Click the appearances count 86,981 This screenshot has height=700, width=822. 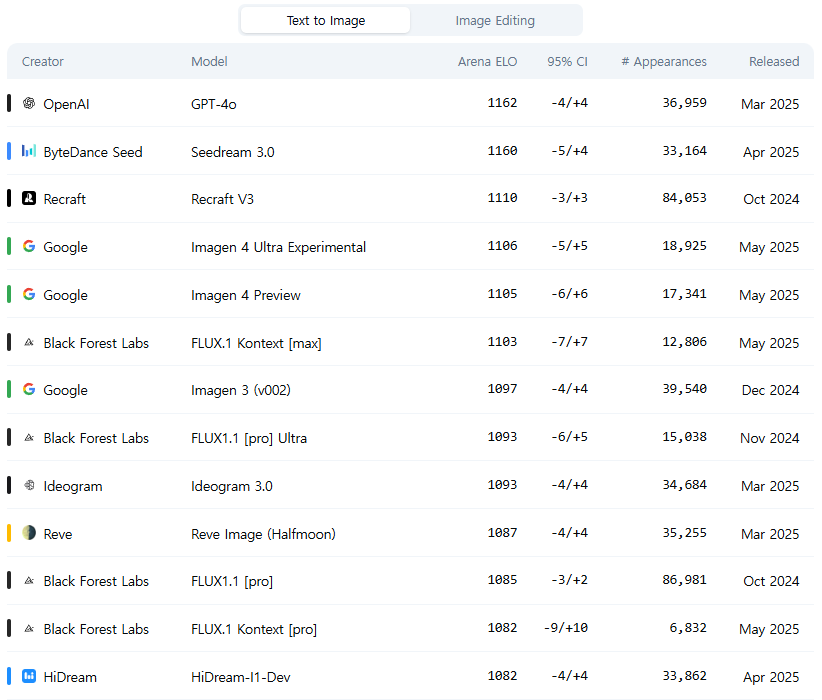[684, 580]
